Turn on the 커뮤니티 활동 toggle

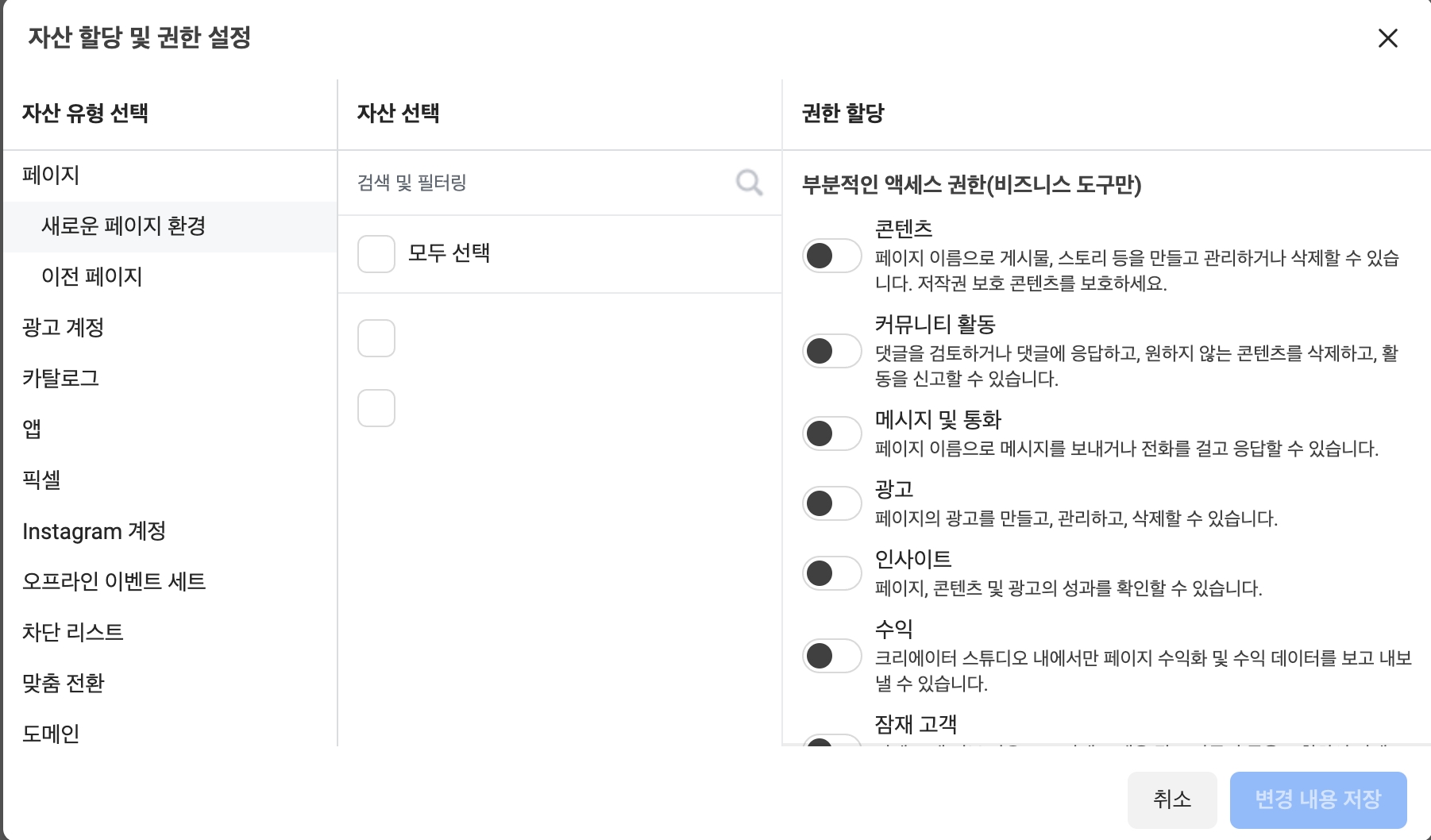[x=831, y=351]
